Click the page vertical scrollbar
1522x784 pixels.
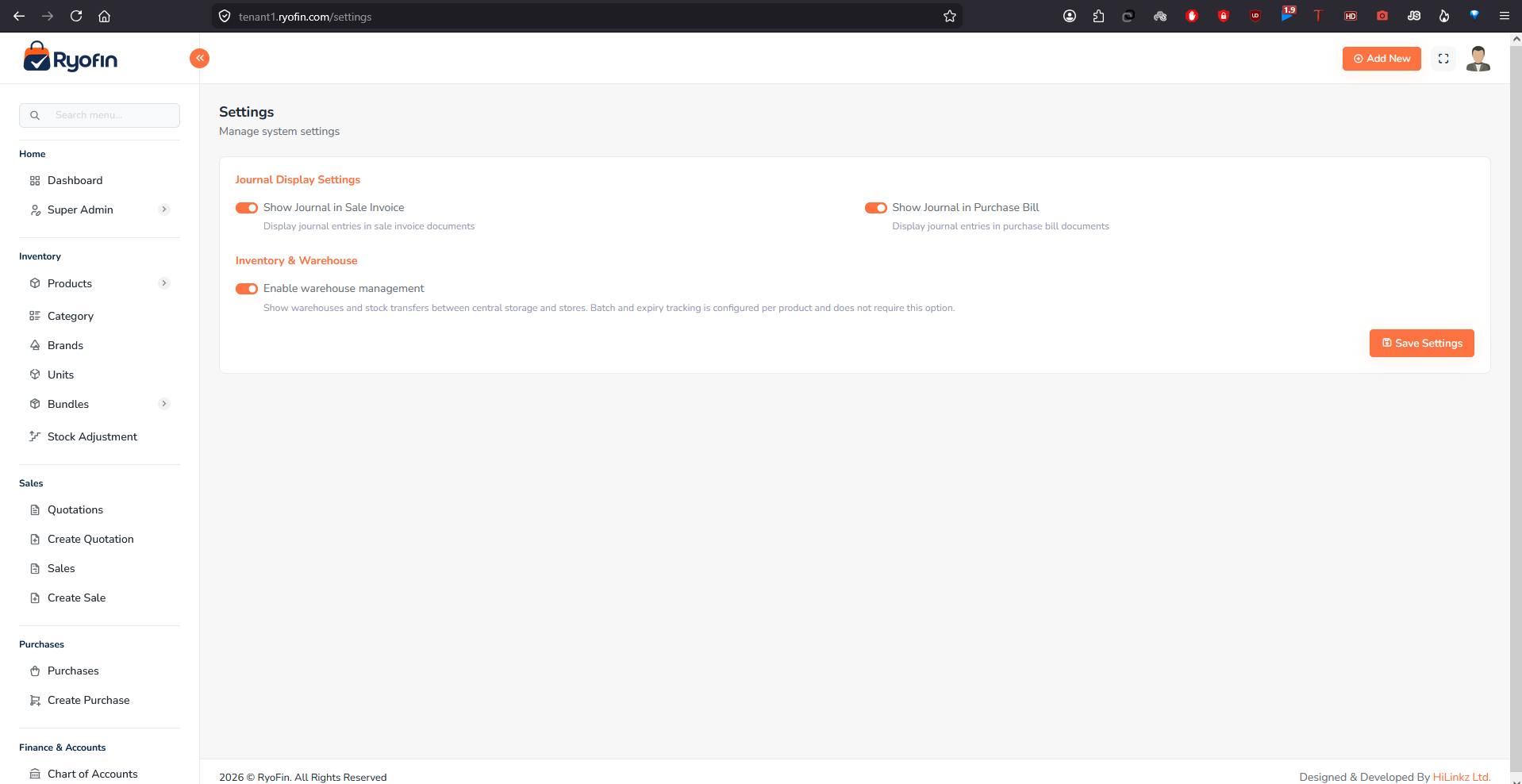tap(1516, 408)
